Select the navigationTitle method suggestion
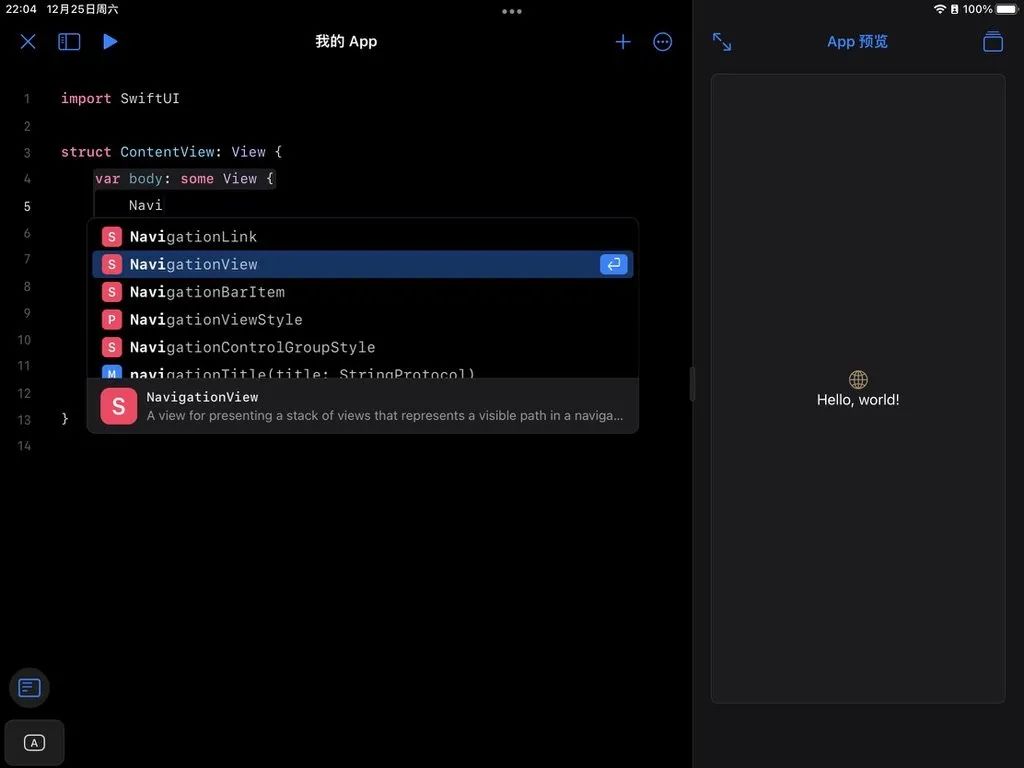This screenshot has height=768, width=1024. pos(362,371)
